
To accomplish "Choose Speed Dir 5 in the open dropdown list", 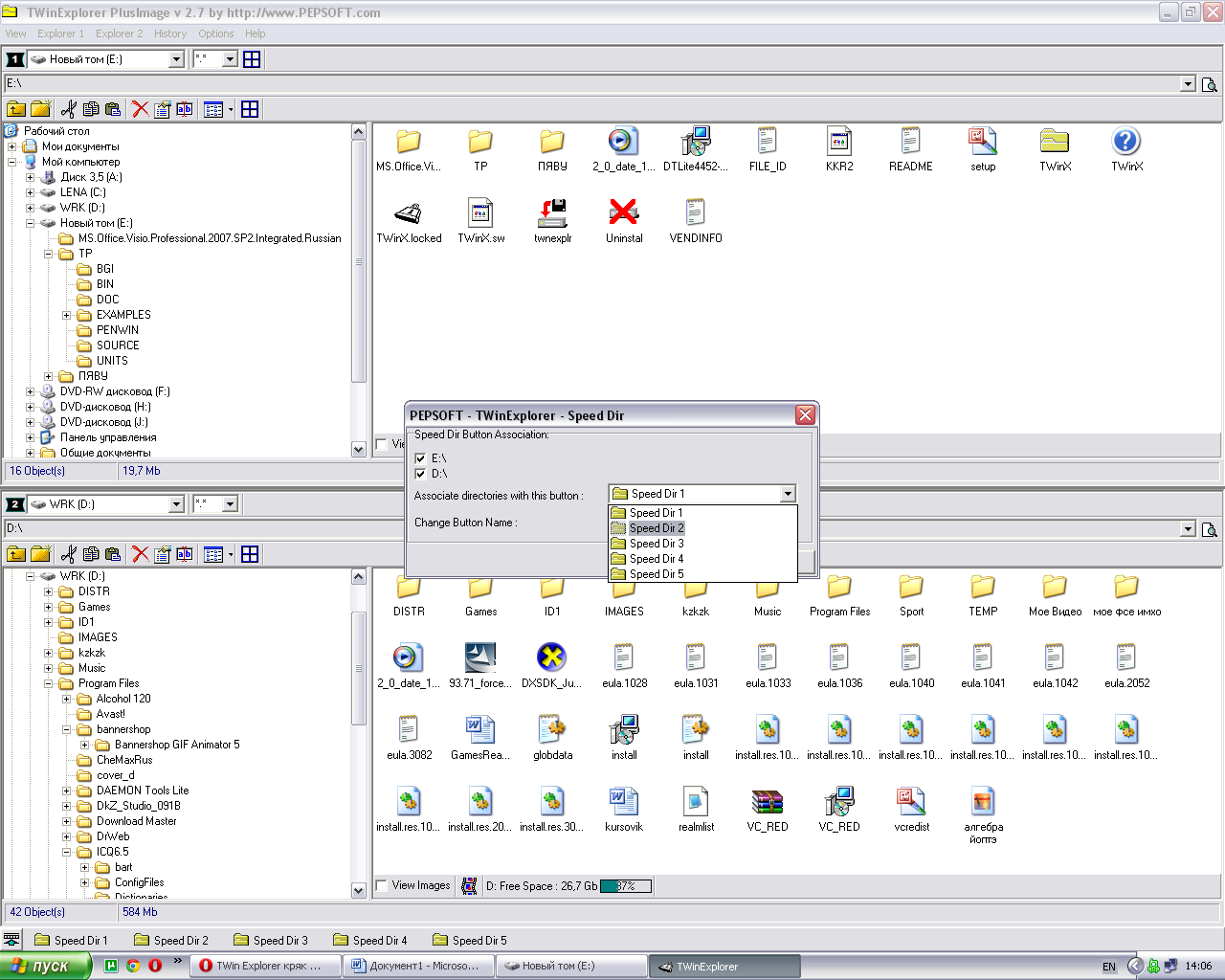I will pos(703,574).
